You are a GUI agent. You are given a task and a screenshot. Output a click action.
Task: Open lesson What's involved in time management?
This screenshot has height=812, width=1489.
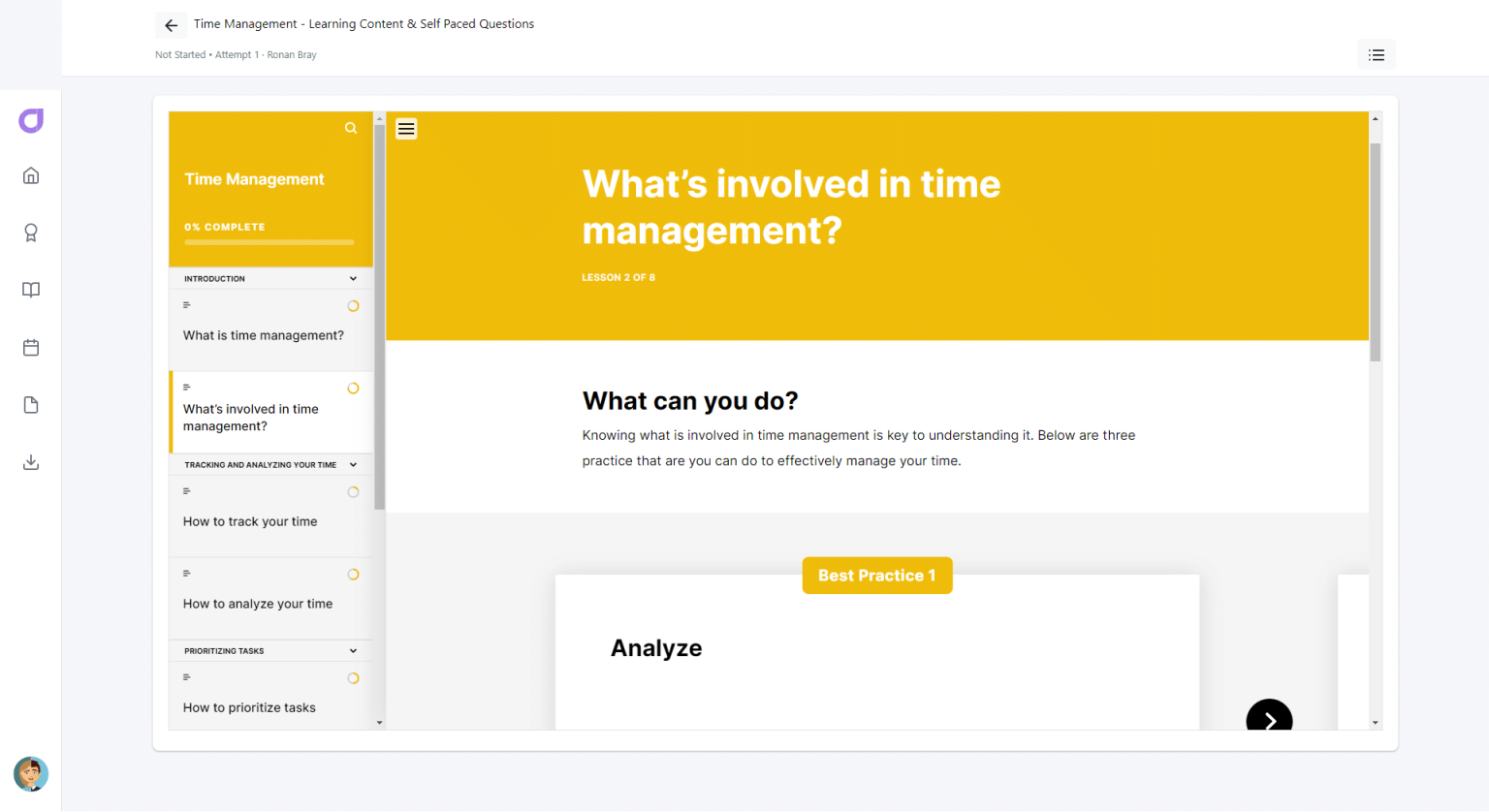click(271, 413)
